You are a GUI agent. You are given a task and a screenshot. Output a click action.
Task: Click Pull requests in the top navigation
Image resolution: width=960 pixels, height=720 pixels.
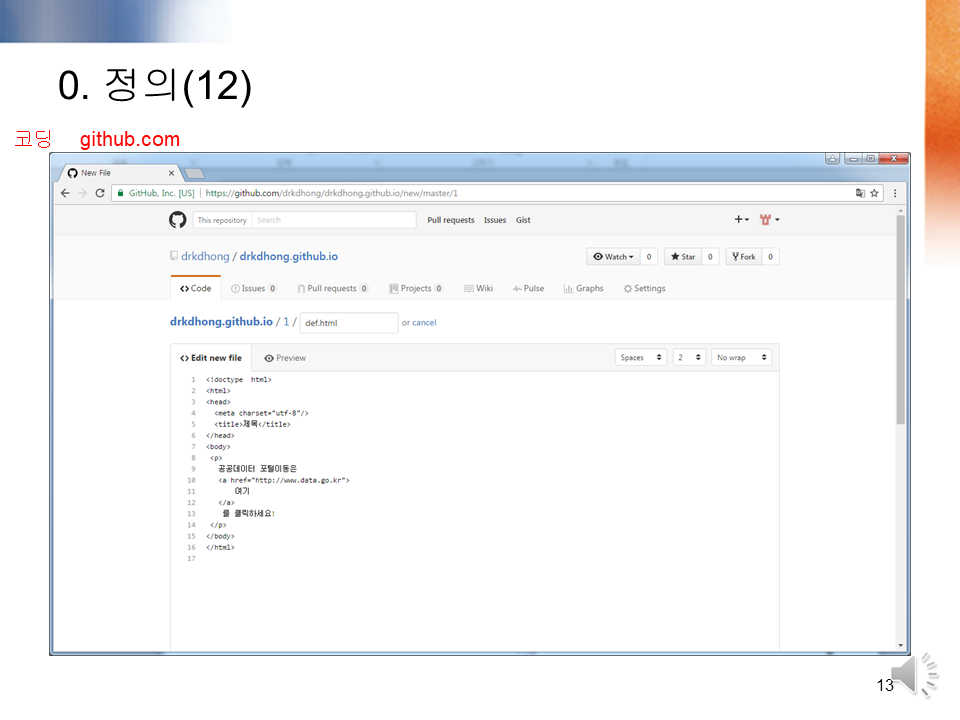point(451,220)
